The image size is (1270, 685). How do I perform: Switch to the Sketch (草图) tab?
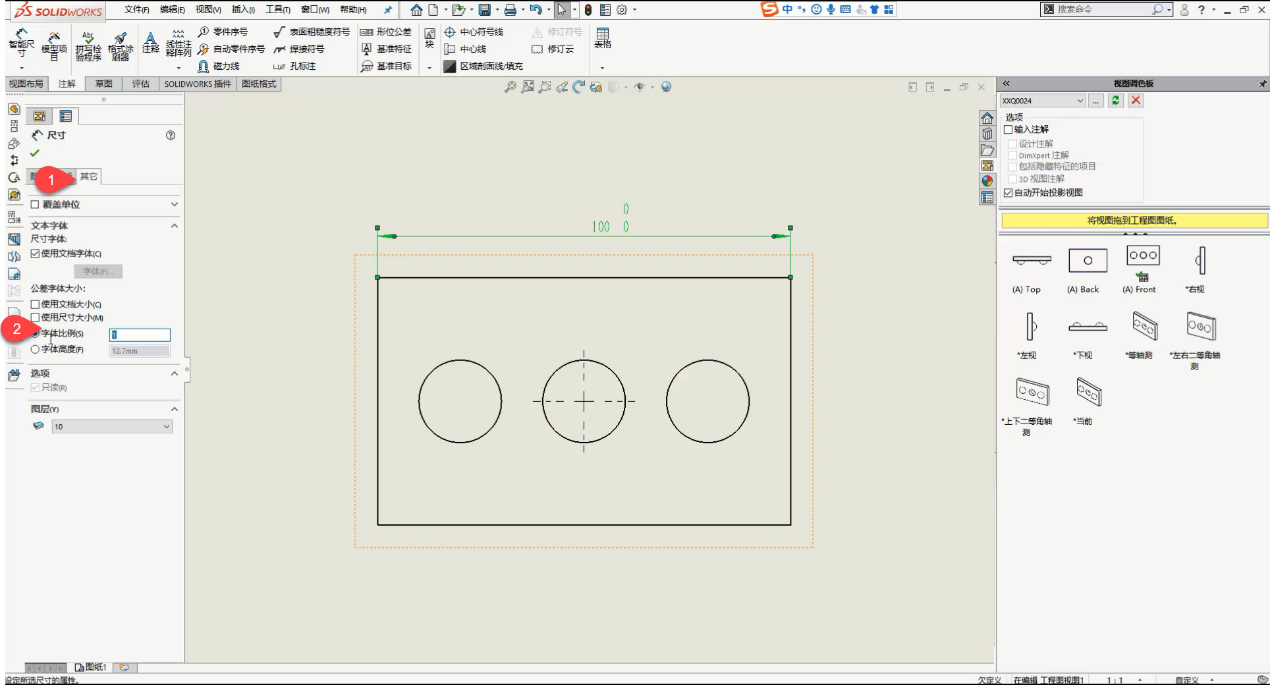click(x=104, y=84)
